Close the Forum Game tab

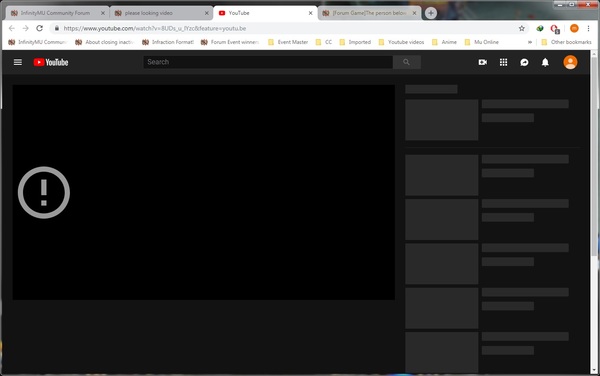(414, 13)
